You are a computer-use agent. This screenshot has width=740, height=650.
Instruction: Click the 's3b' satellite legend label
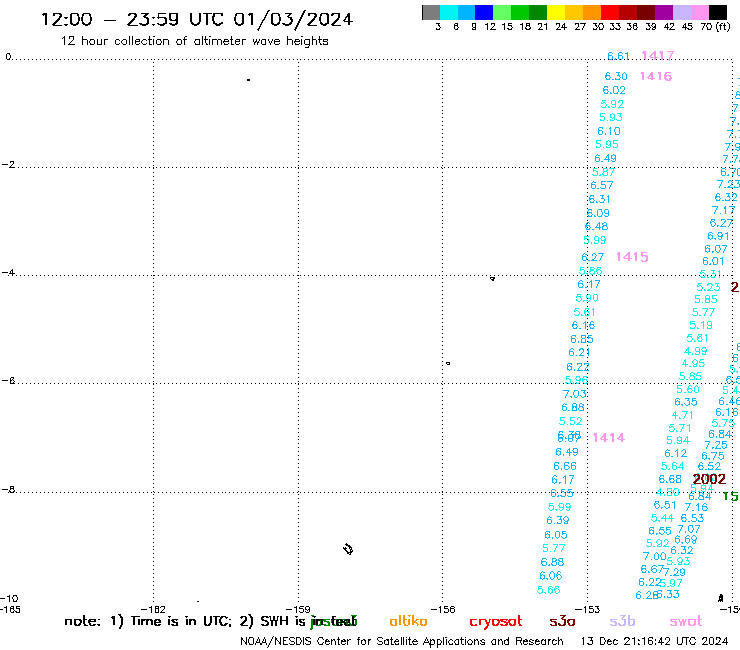coord(622,621)
